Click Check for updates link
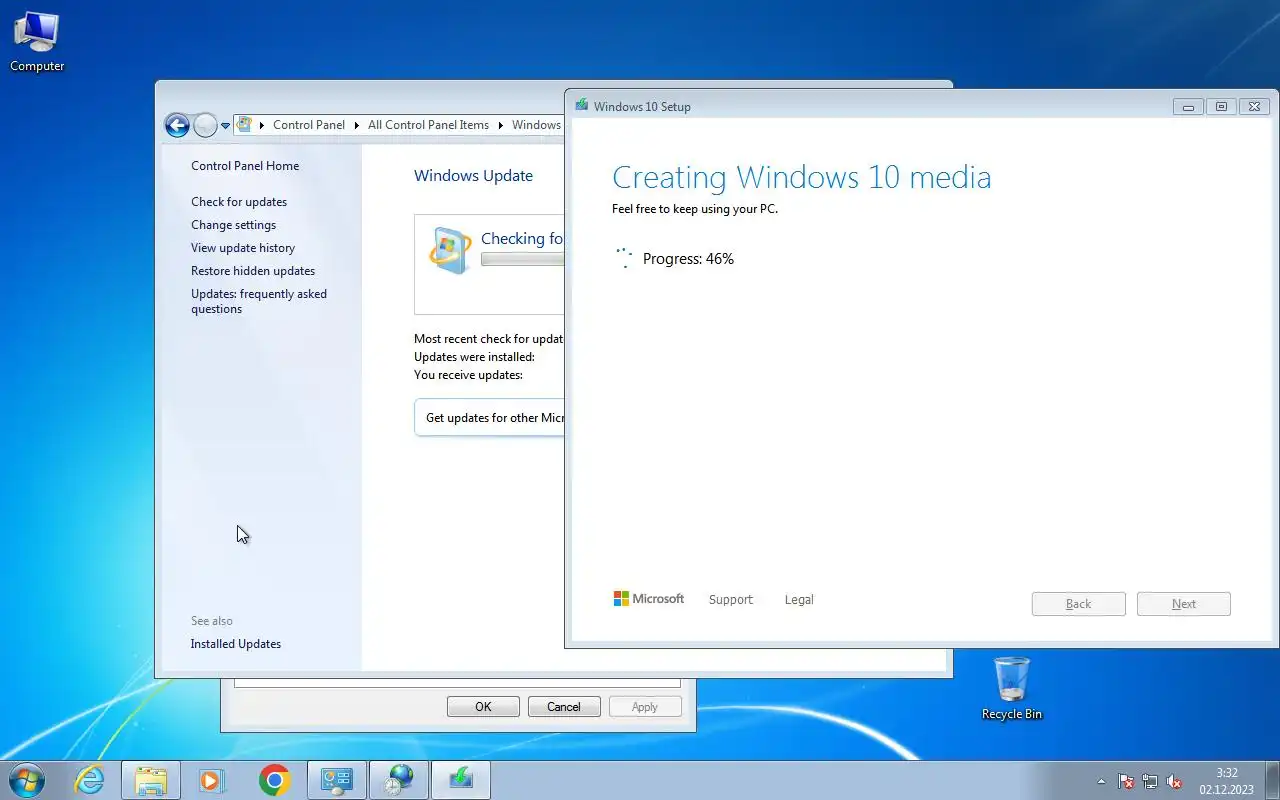This screenshot has width=1280, height=800. pos(239,202)
